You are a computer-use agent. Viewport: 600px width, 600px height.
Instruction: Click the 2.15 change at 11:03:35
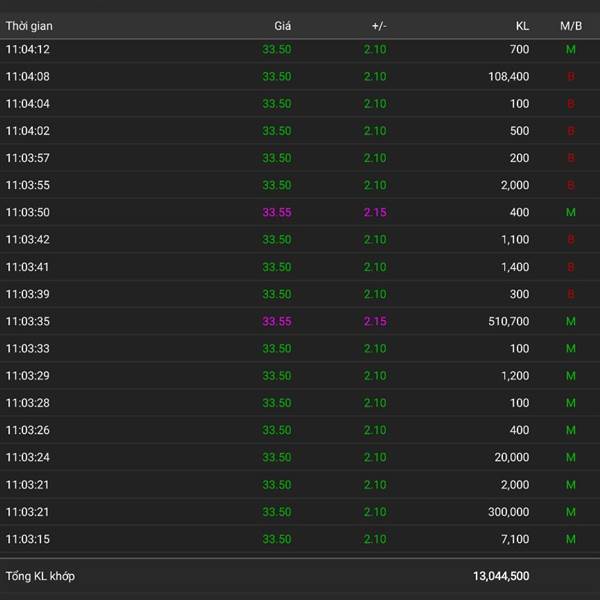coord(375,321)
